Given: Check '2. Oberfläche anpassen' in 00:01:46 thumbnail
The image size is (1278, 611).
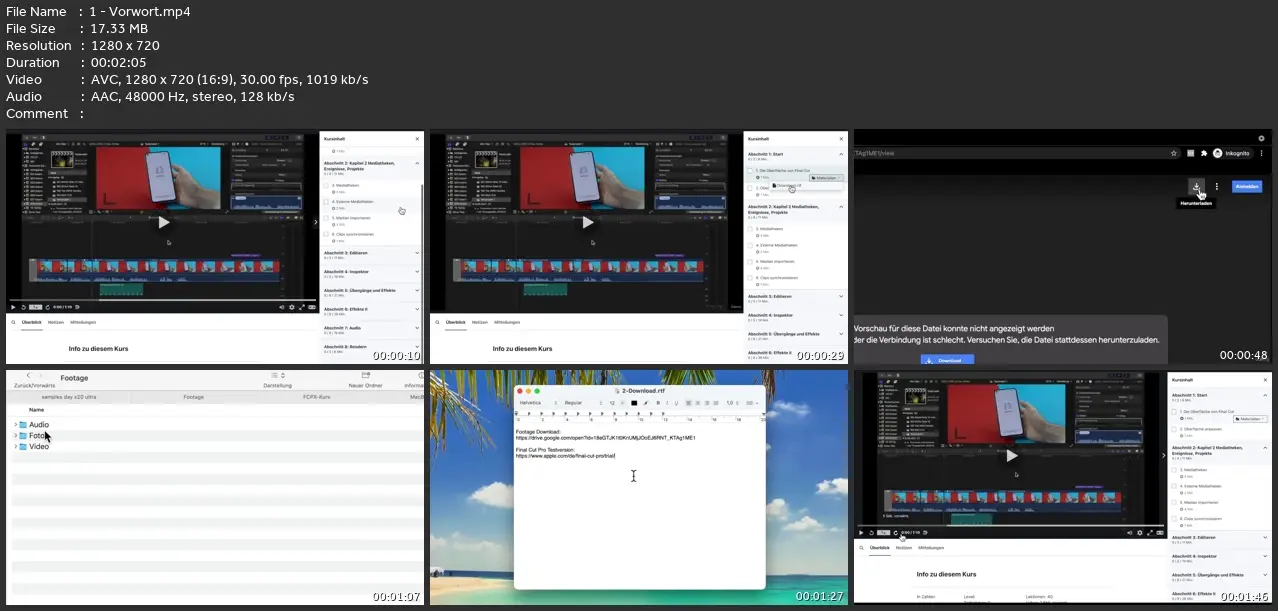Looking at the screenshot, I should [1174, 429].
